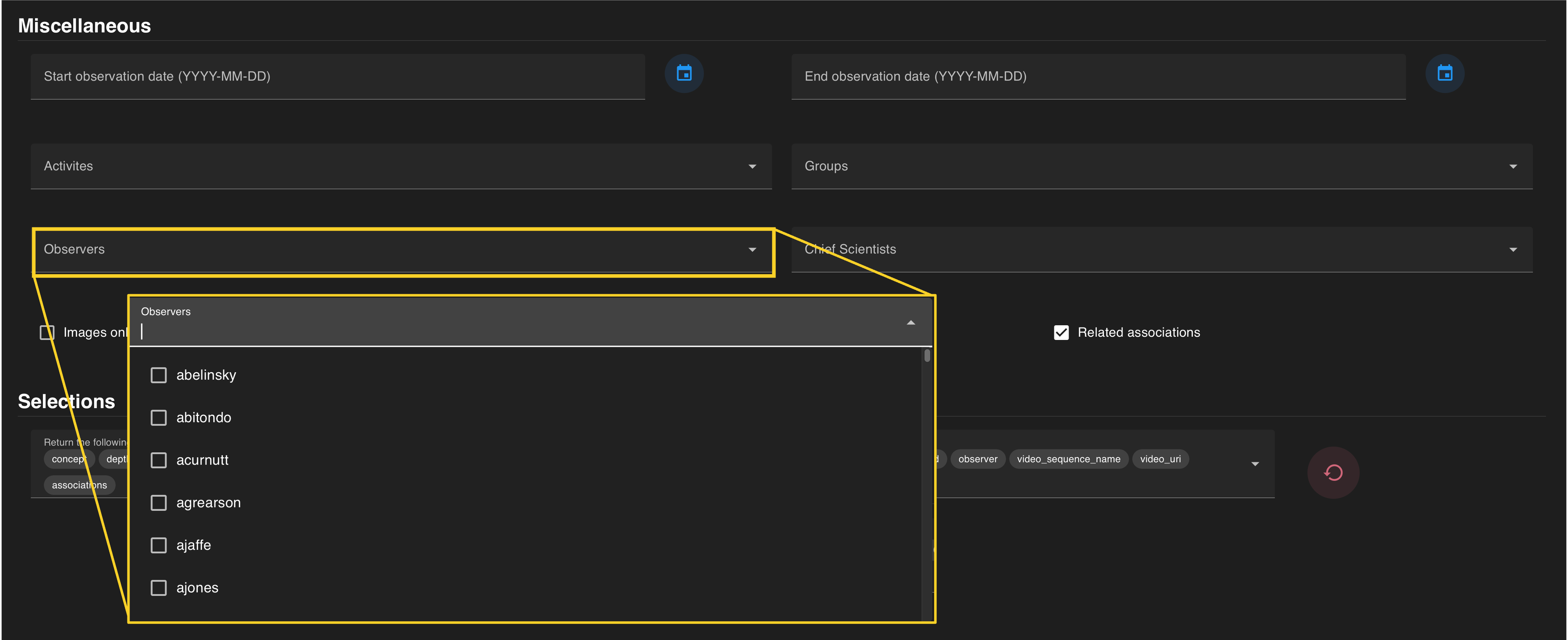Image resolution: width=1568 pixels, height=640 pixels.
Task: Check the abitondo observer box
Action: [x=159, y=418]
